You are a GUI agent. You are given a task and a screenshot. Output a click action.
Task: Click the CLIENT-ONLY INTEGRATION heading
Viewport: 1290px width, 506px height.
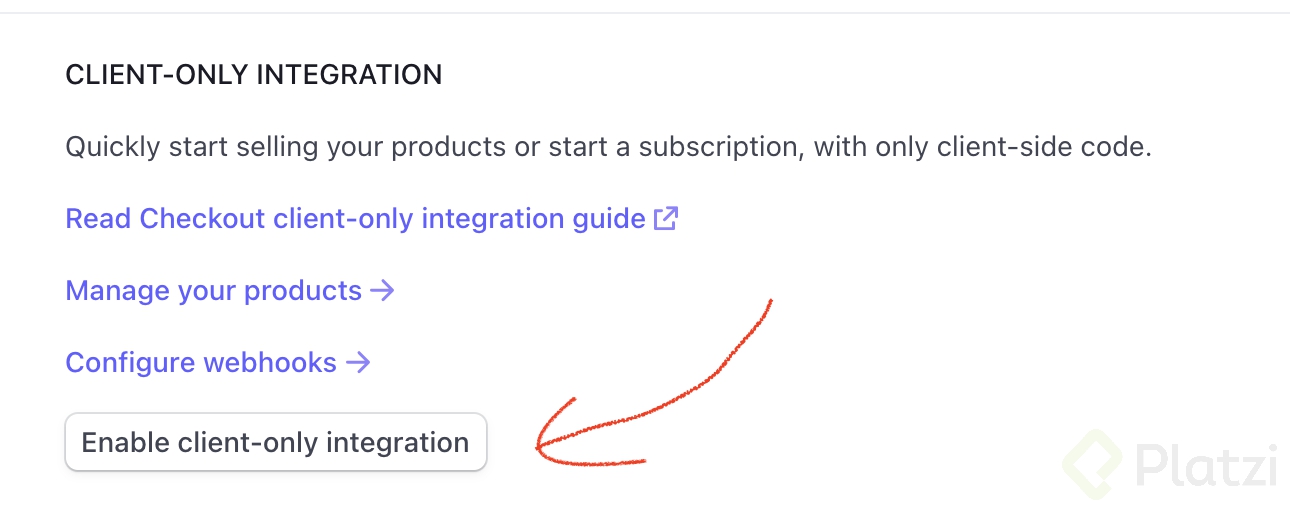[253, 75]
